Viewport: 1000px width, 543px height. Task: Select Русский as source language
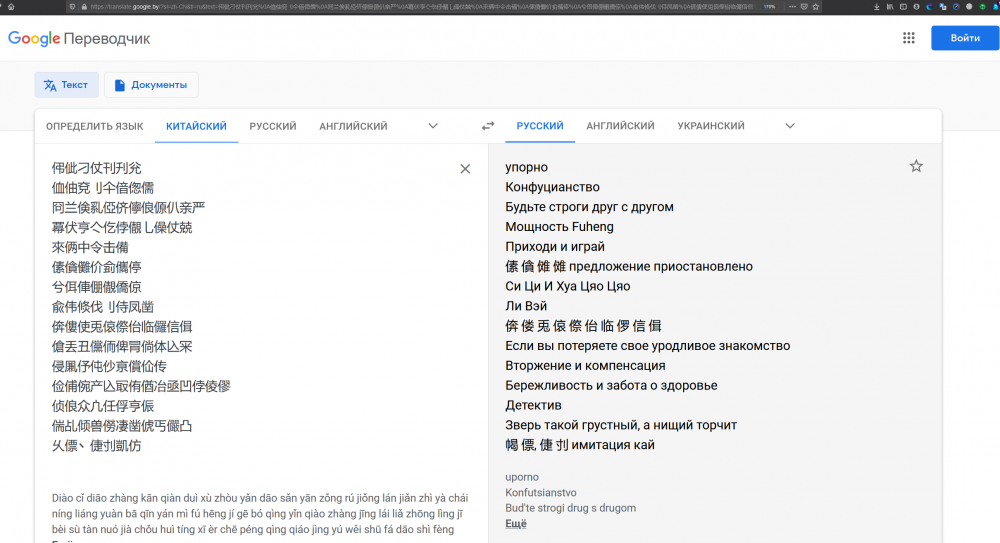(273, 126)
